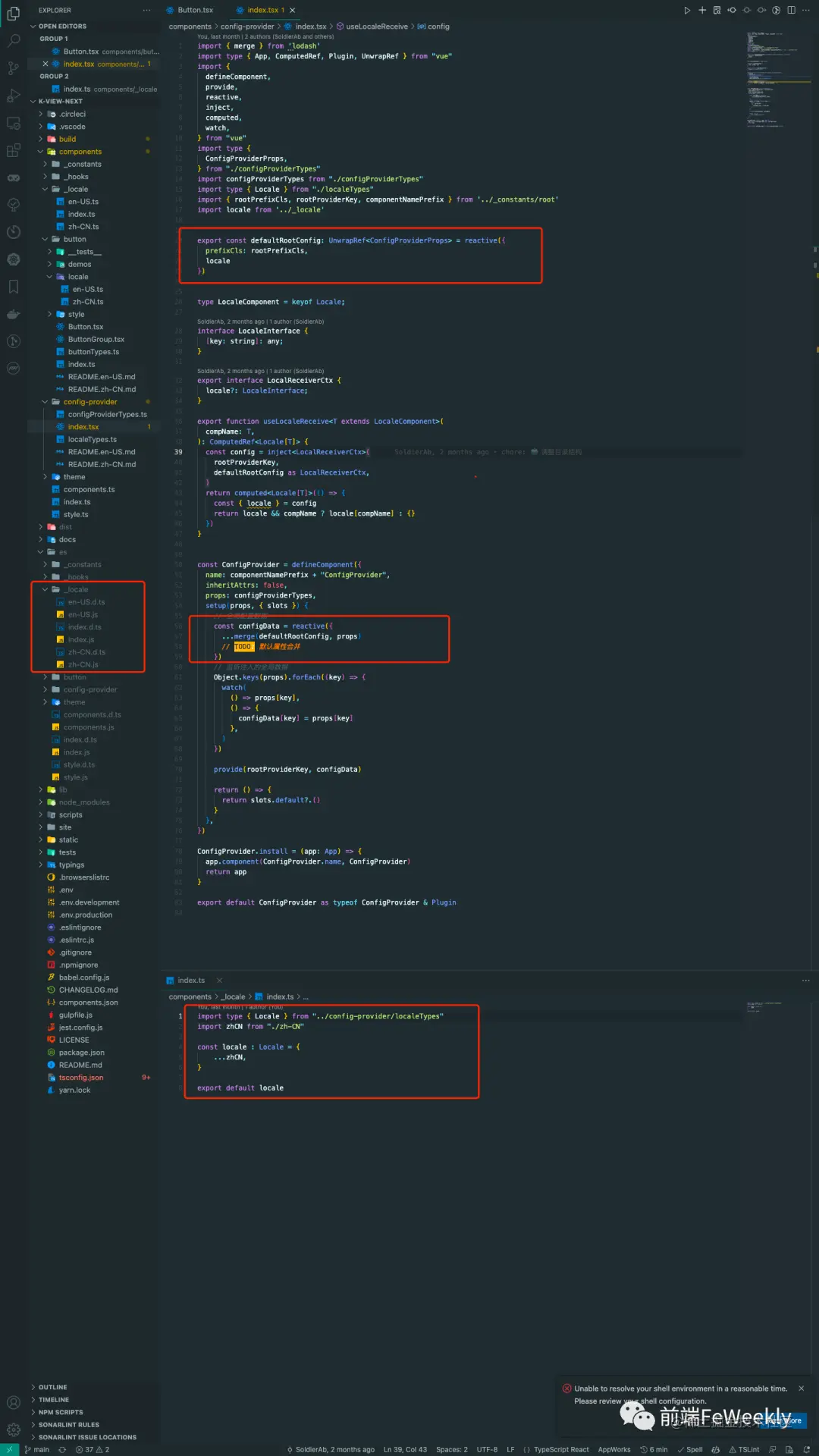Open the Manage gear in activity bar
819x1456 pixels.
pos(13,1429)
